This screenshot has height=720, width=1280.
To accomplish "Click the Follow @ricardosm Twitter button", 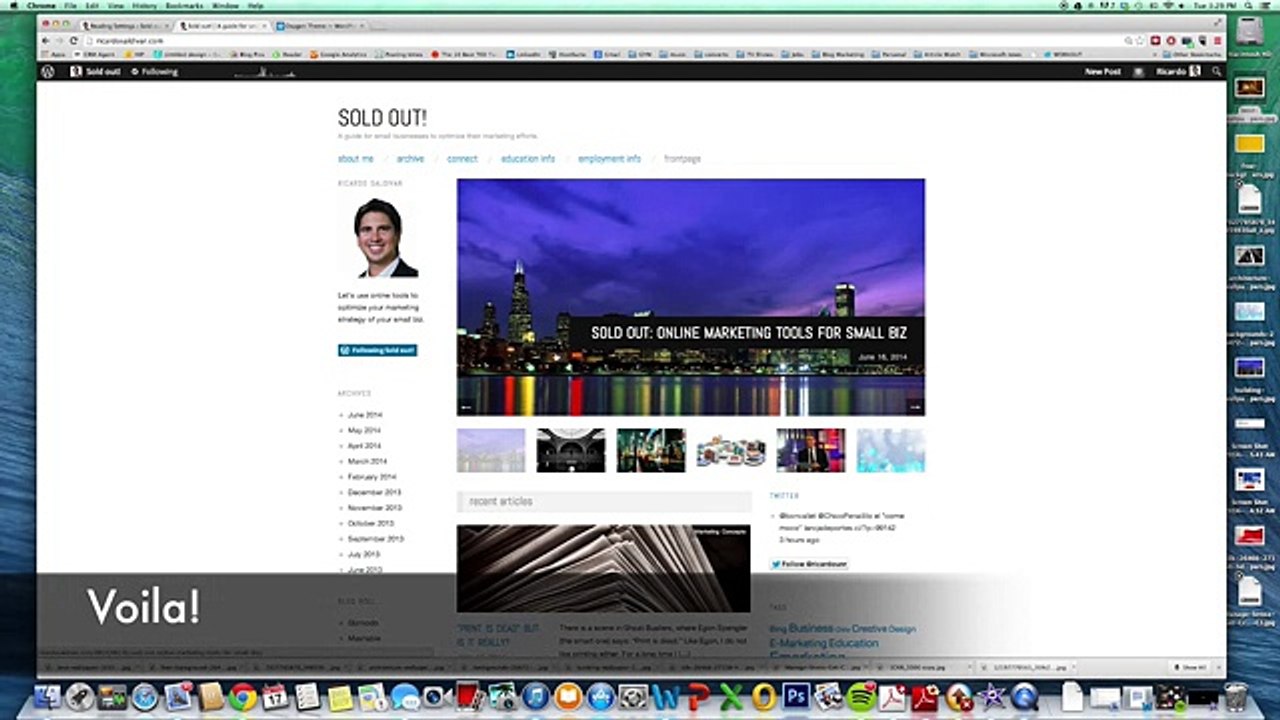I will [809, 564].
